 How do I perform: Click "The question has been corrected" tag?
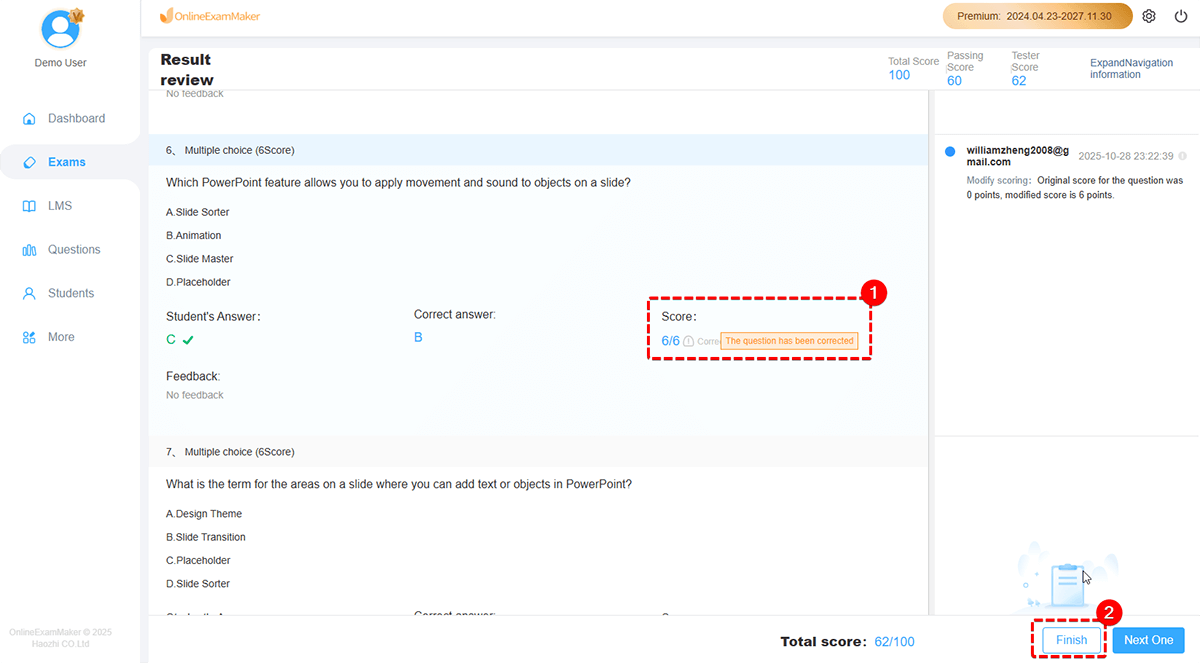point(789,341)
